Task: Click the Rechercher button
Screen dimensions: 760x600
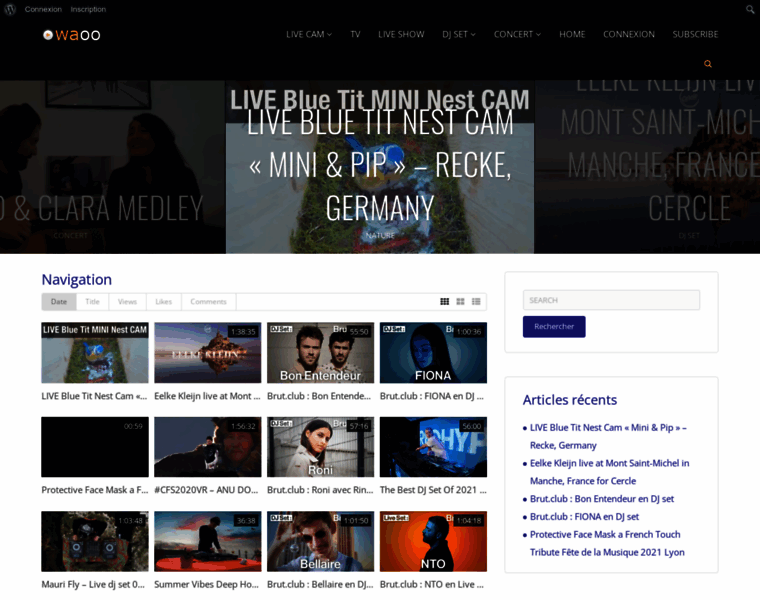Action: 554,327
